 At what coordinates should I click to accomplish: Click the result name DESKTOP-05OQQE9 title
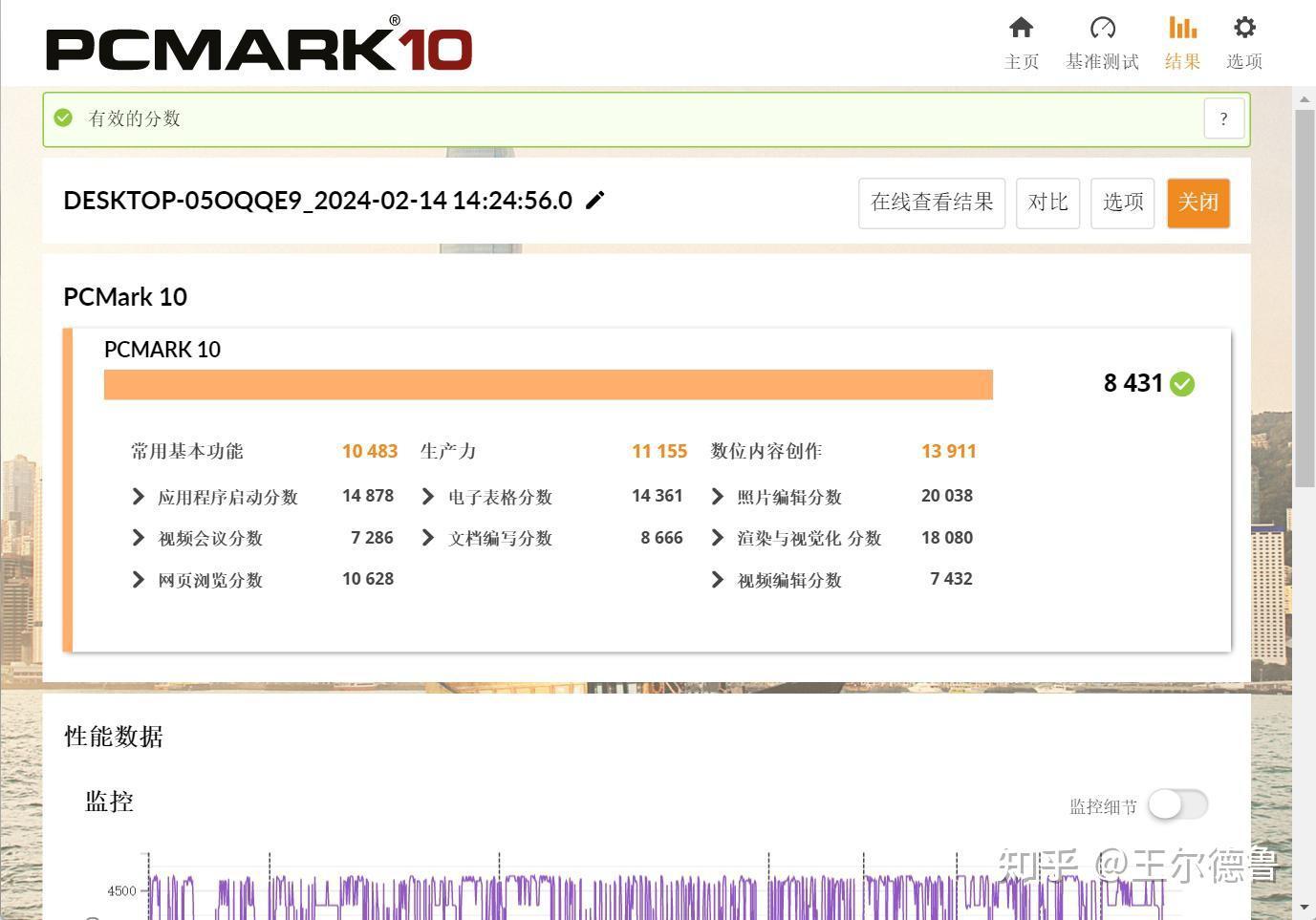coord(318,201)
